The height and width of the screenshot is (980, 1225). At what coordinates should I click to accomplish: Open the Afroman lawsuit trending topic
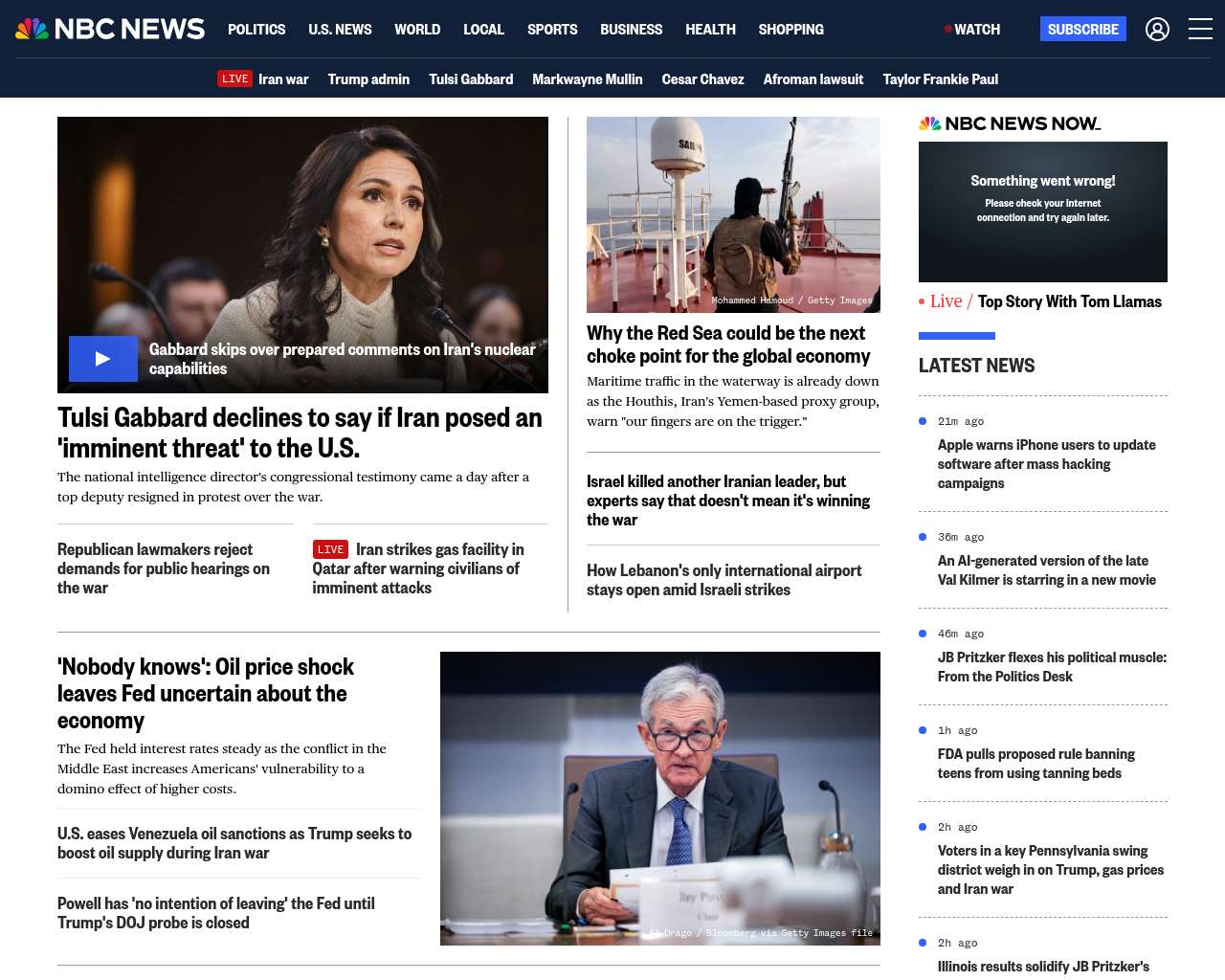pos(813,79)
